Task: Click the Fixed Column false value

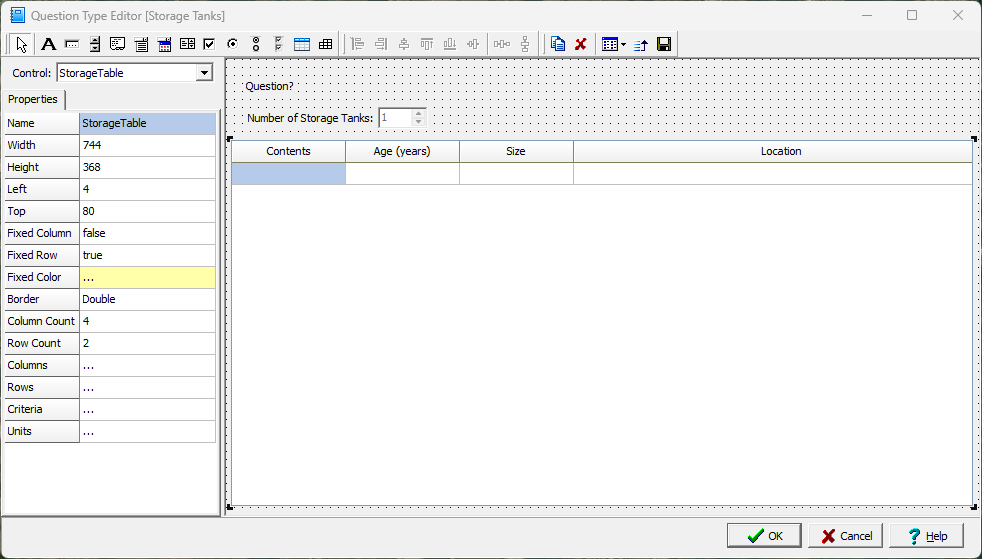Action: tap(147, 233)
